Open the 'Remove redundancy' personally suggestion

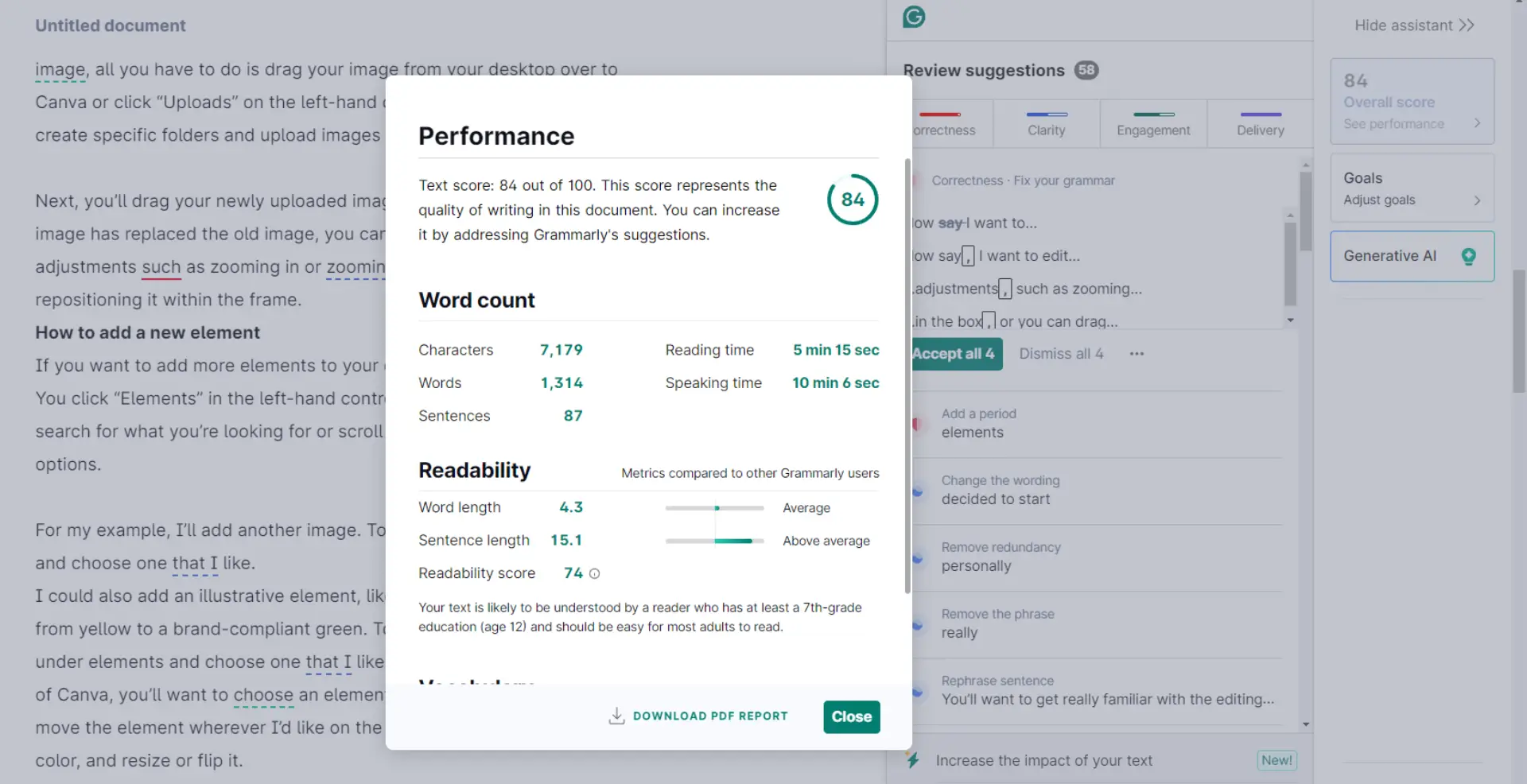(1098, 557)
